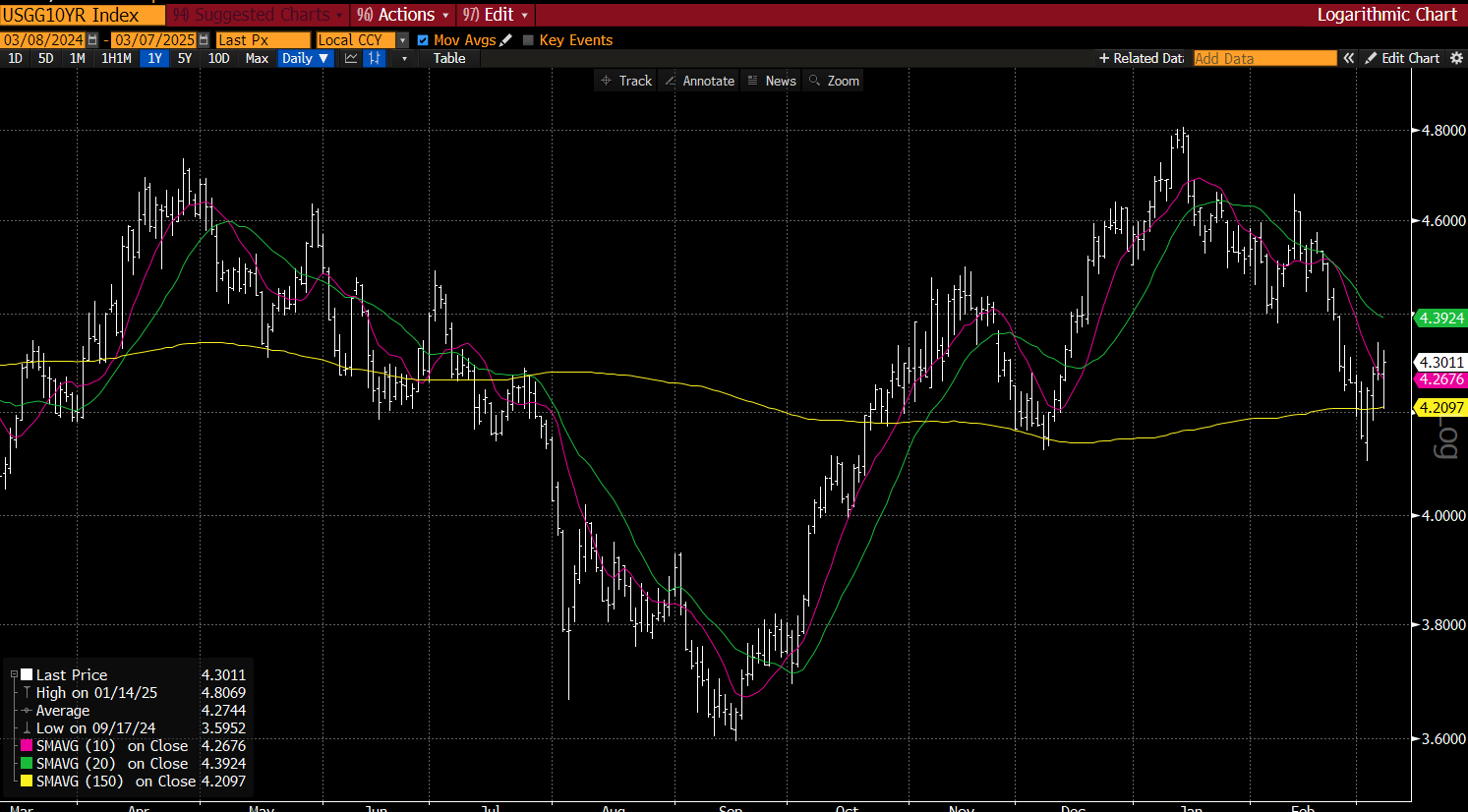This screenshot has width=1468, height=812.
Task: Click the Edit Chart button
Action: pyautogui.click(x=1402, y=59)
